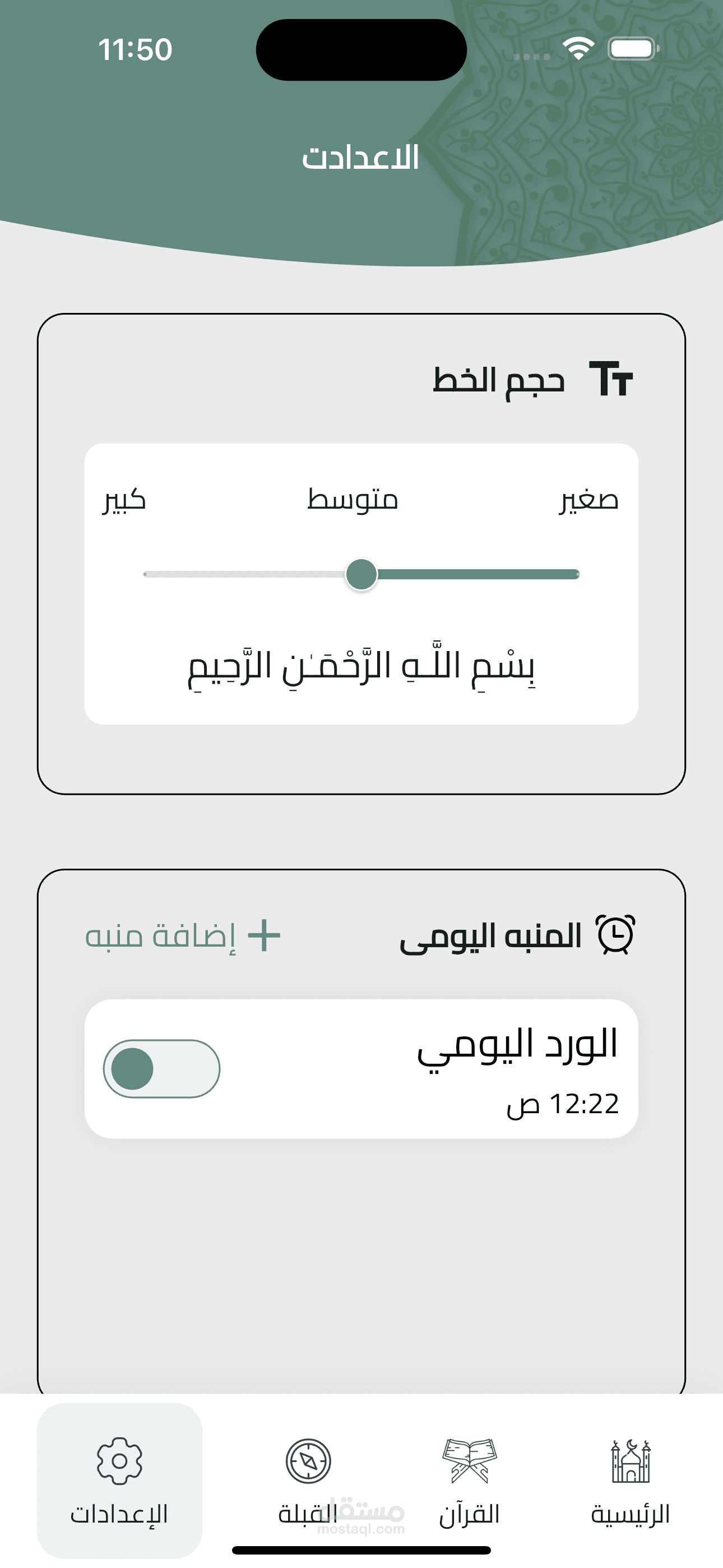Tap the Qibla compass icon
Viewport: 723px width, 1568px height.
309,1461
